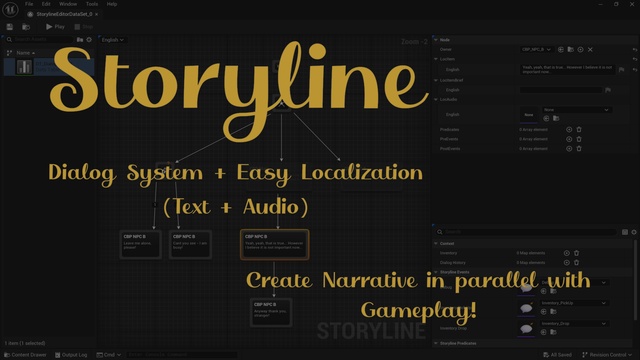The height and width of the screenshot is (360, 640).
Task: Open the Inventory_PickUp event dropdown
Action: (573, 303)
